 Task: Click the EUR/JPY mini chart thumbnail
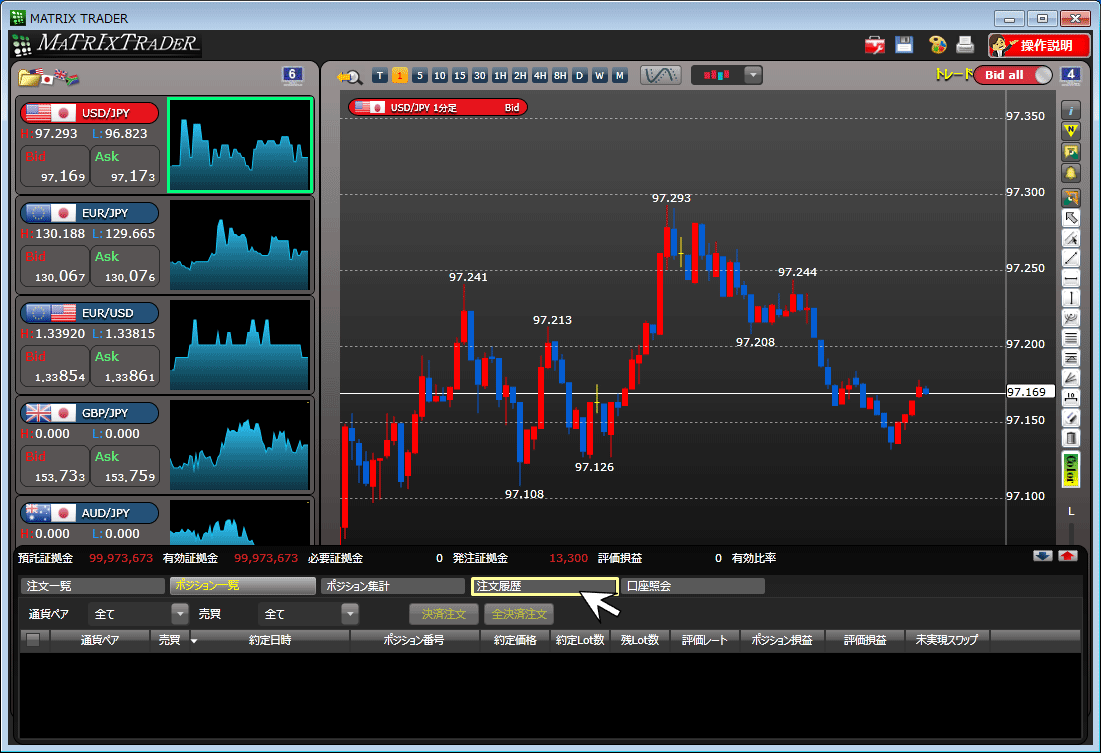pos(240,244)
